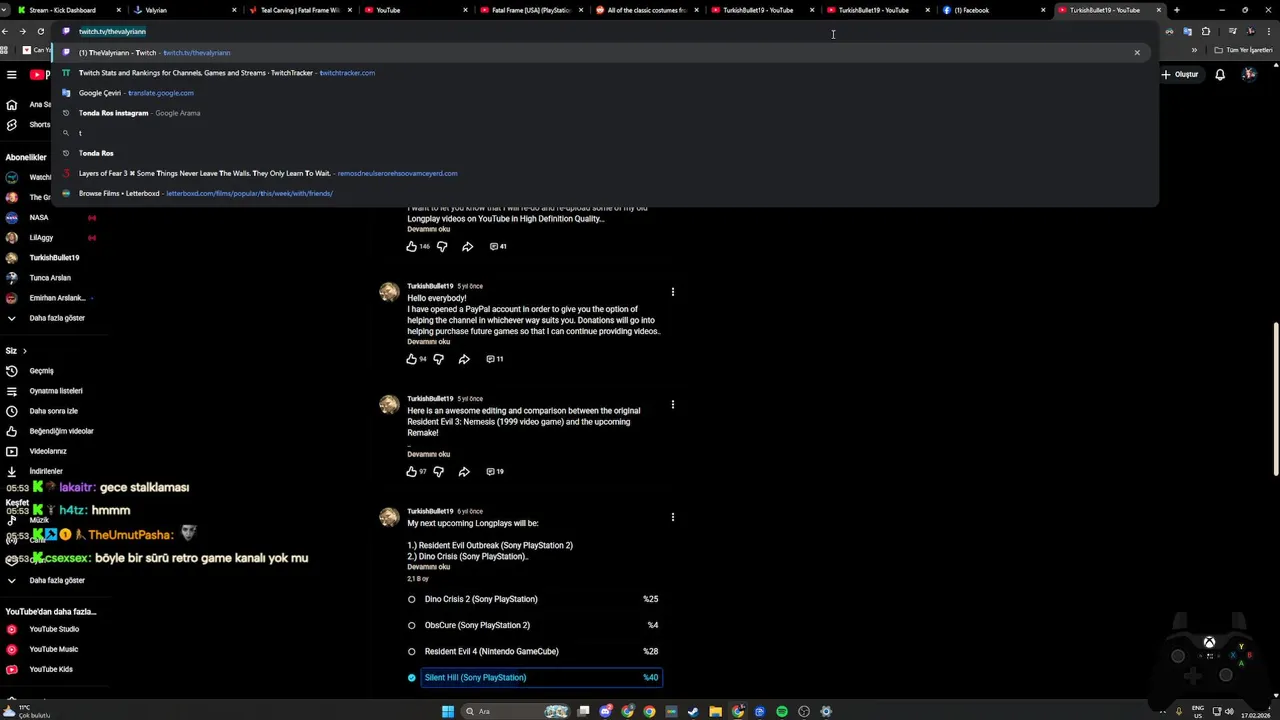Like the Resident Evil 3 comparison post
This screenshot has height=720, width=1280.
411,471
